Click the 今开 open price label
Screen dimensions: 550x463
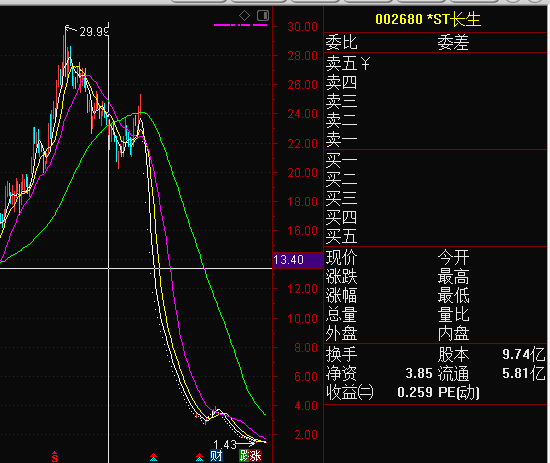(453, 258)
